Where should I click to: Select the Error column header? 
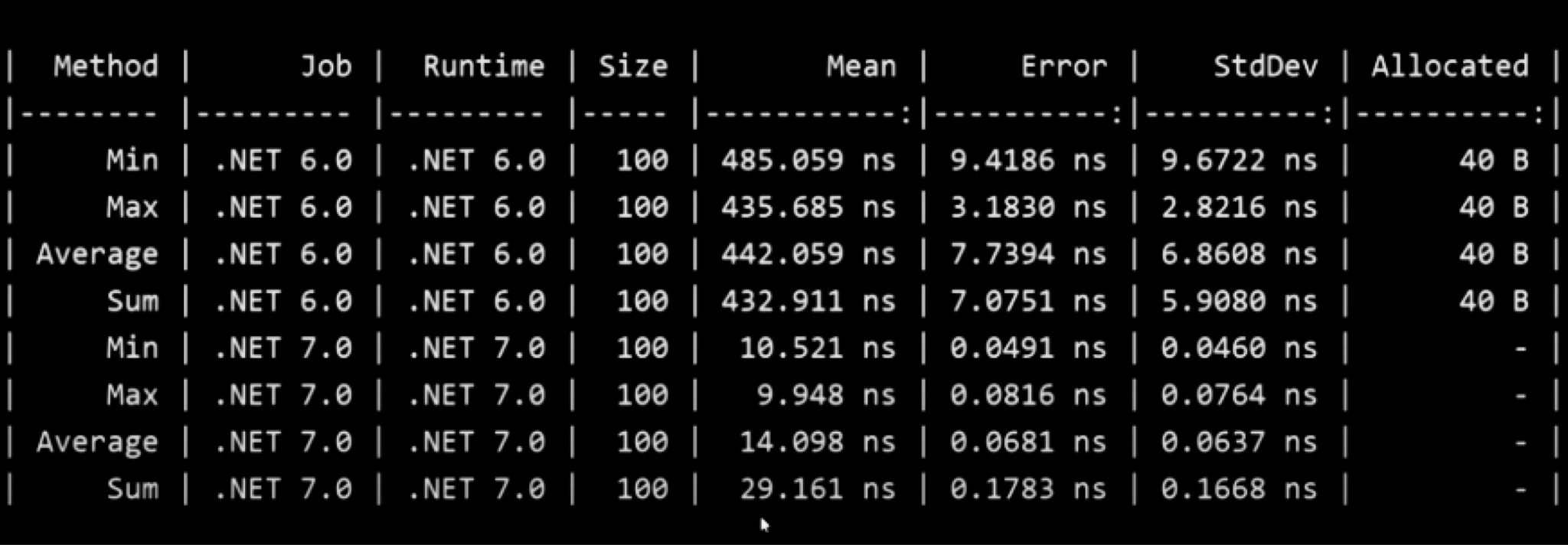(x=1063, y=67)
